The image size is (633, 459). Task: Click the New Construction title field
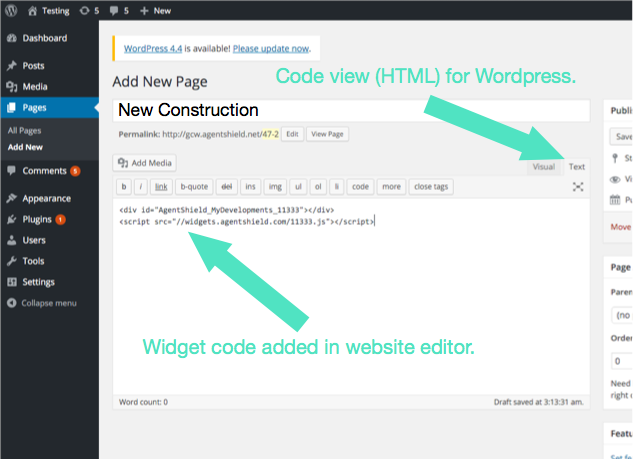351,110
